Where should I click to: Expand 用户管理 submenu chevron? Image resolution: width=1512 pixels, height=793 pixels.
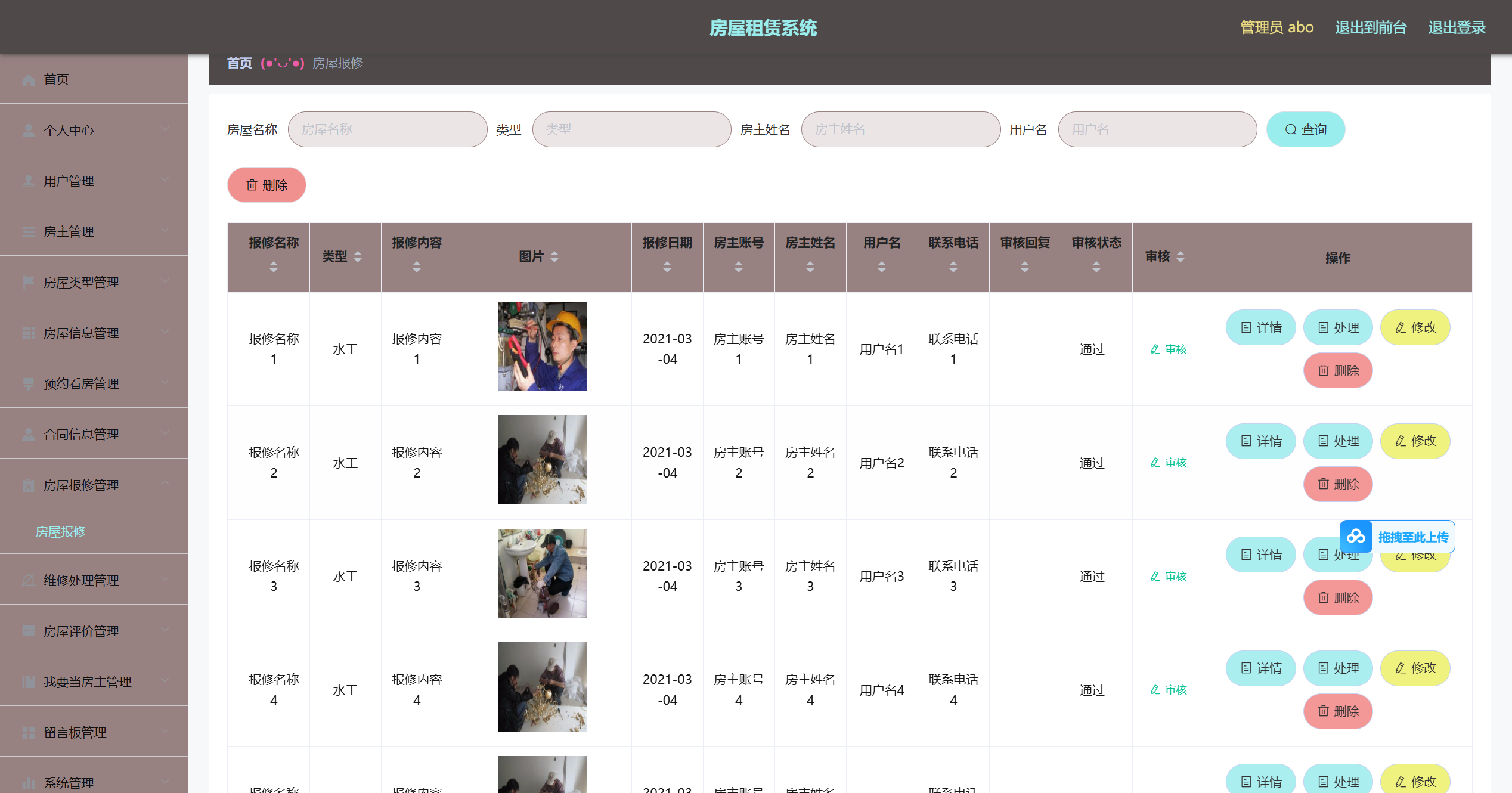(x=165, y=179)
